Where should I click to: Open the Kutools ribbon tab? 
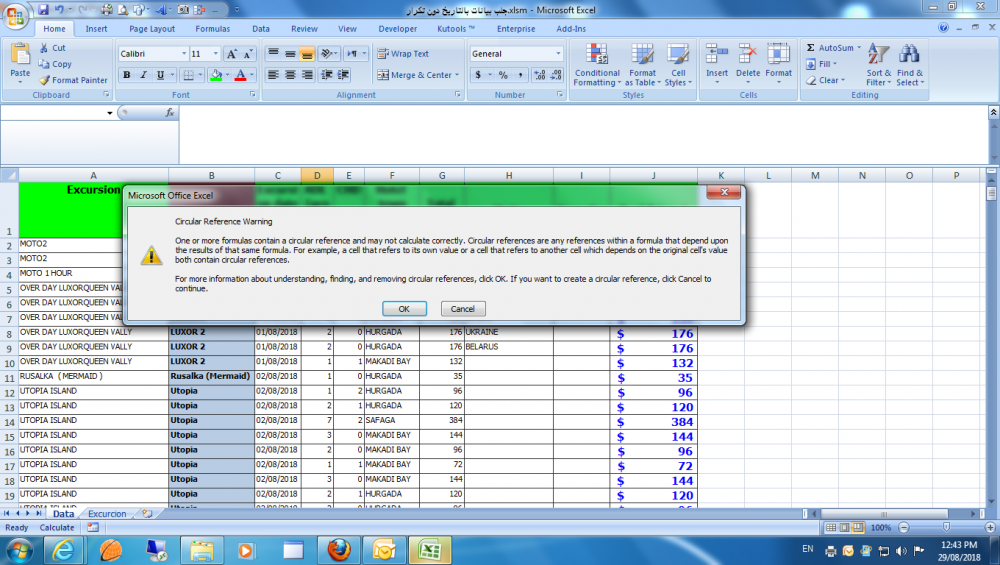(x=455, y=29)
